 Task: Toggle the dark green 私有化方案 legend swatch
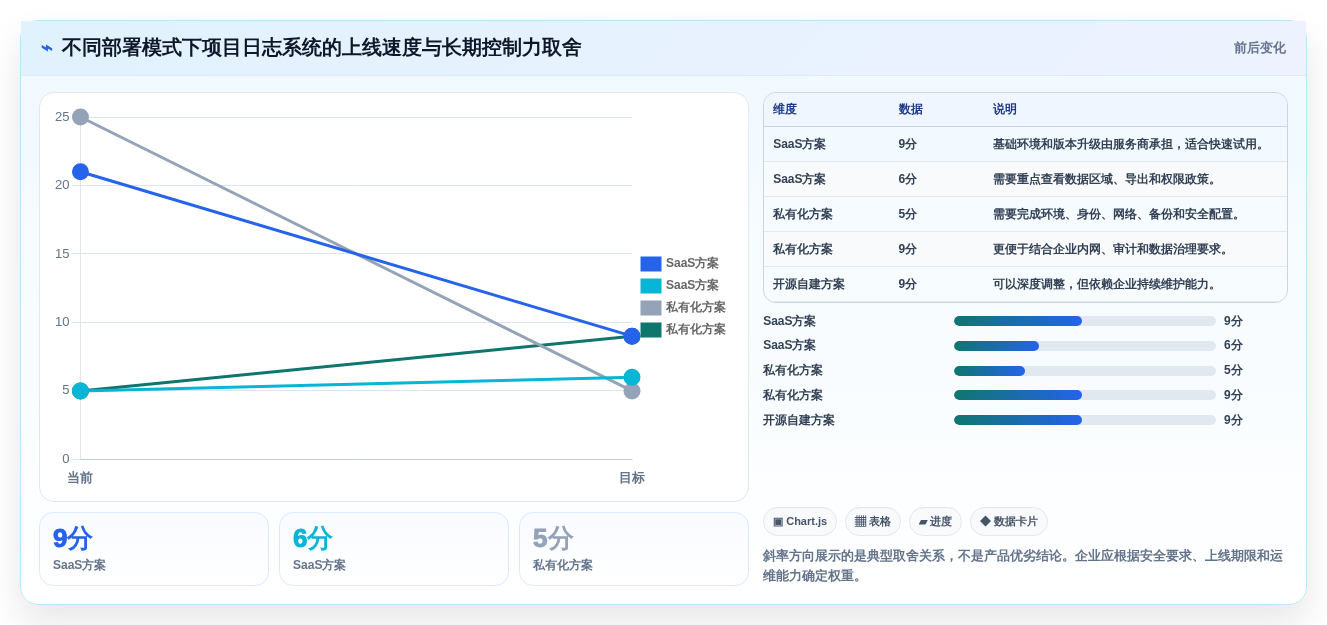(651, 330)
